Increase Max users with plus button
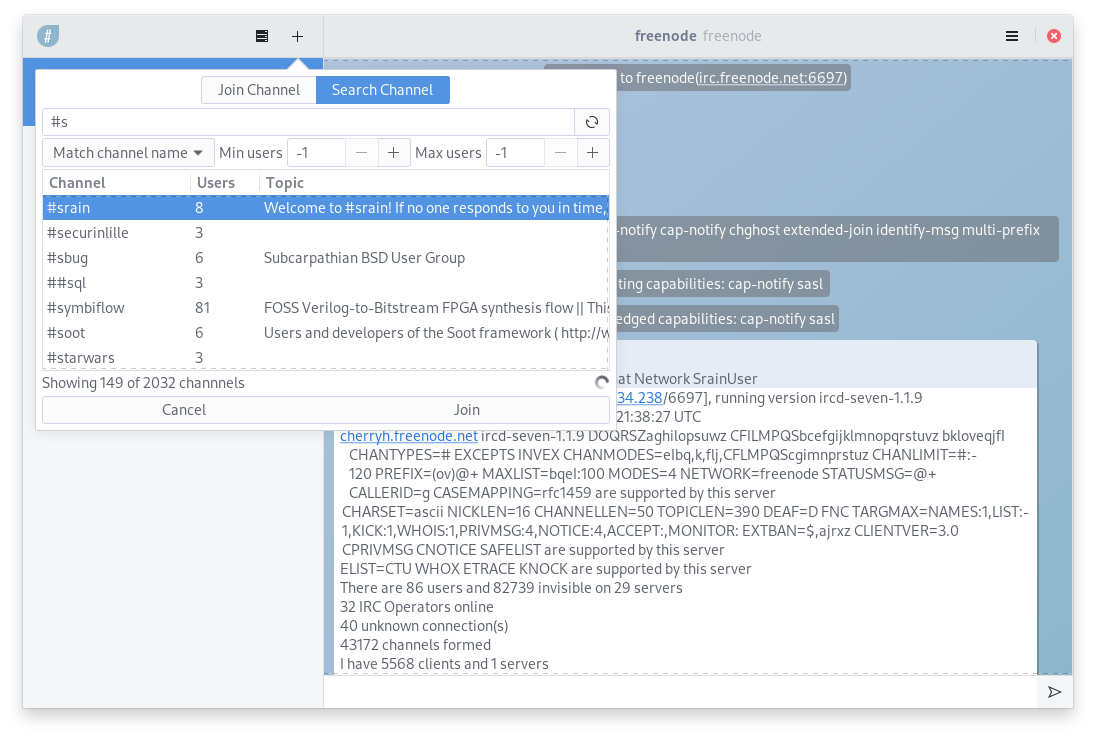 pos(592,153)
